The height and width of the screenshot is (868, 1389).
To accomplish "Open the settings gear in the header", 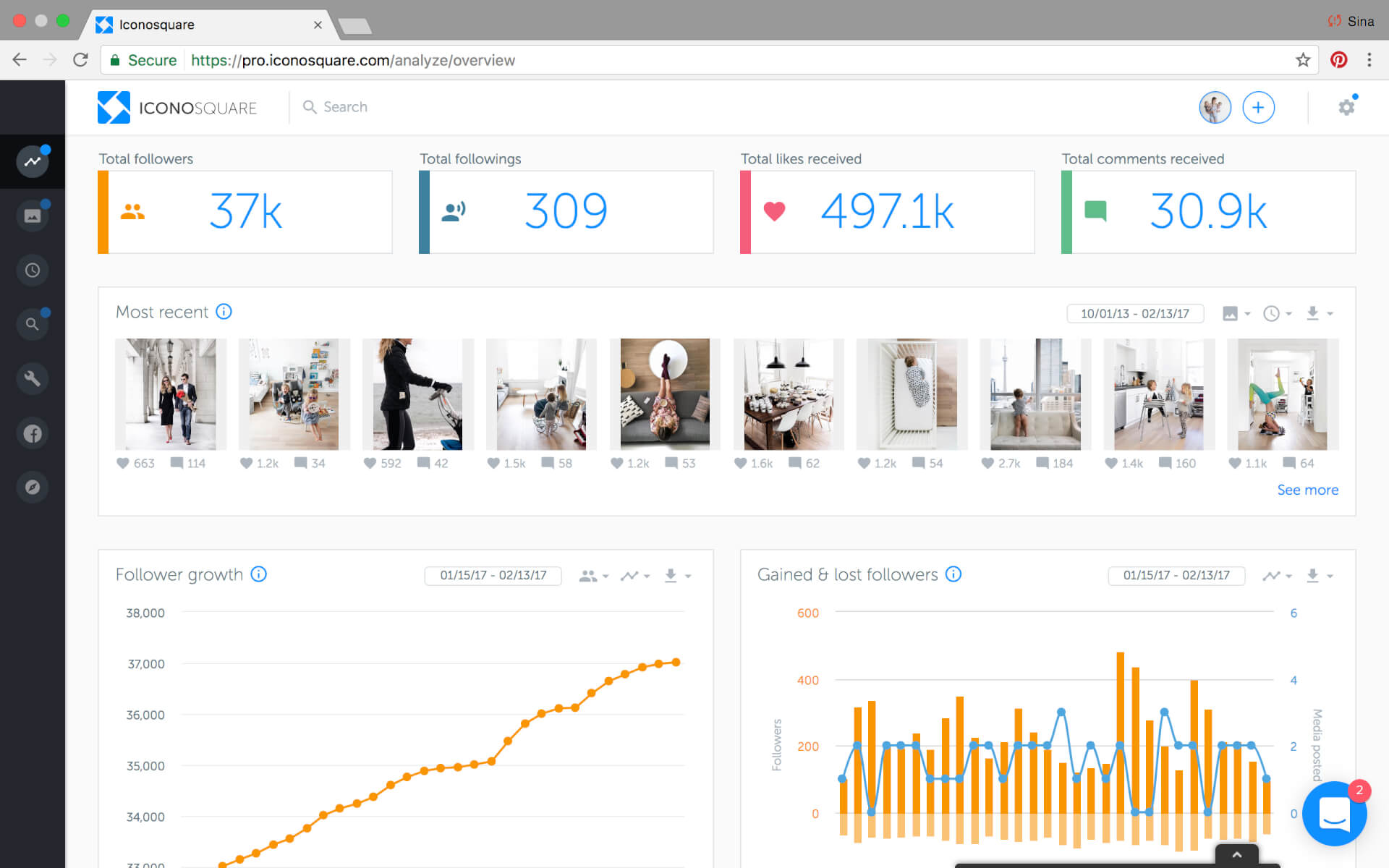I will tap(1346, 108).
